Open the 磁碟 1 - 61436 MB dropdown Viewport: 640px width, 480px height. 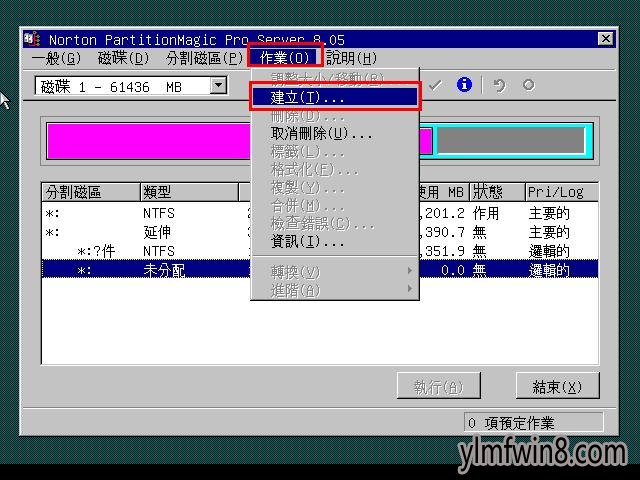(x=219, y=86)
